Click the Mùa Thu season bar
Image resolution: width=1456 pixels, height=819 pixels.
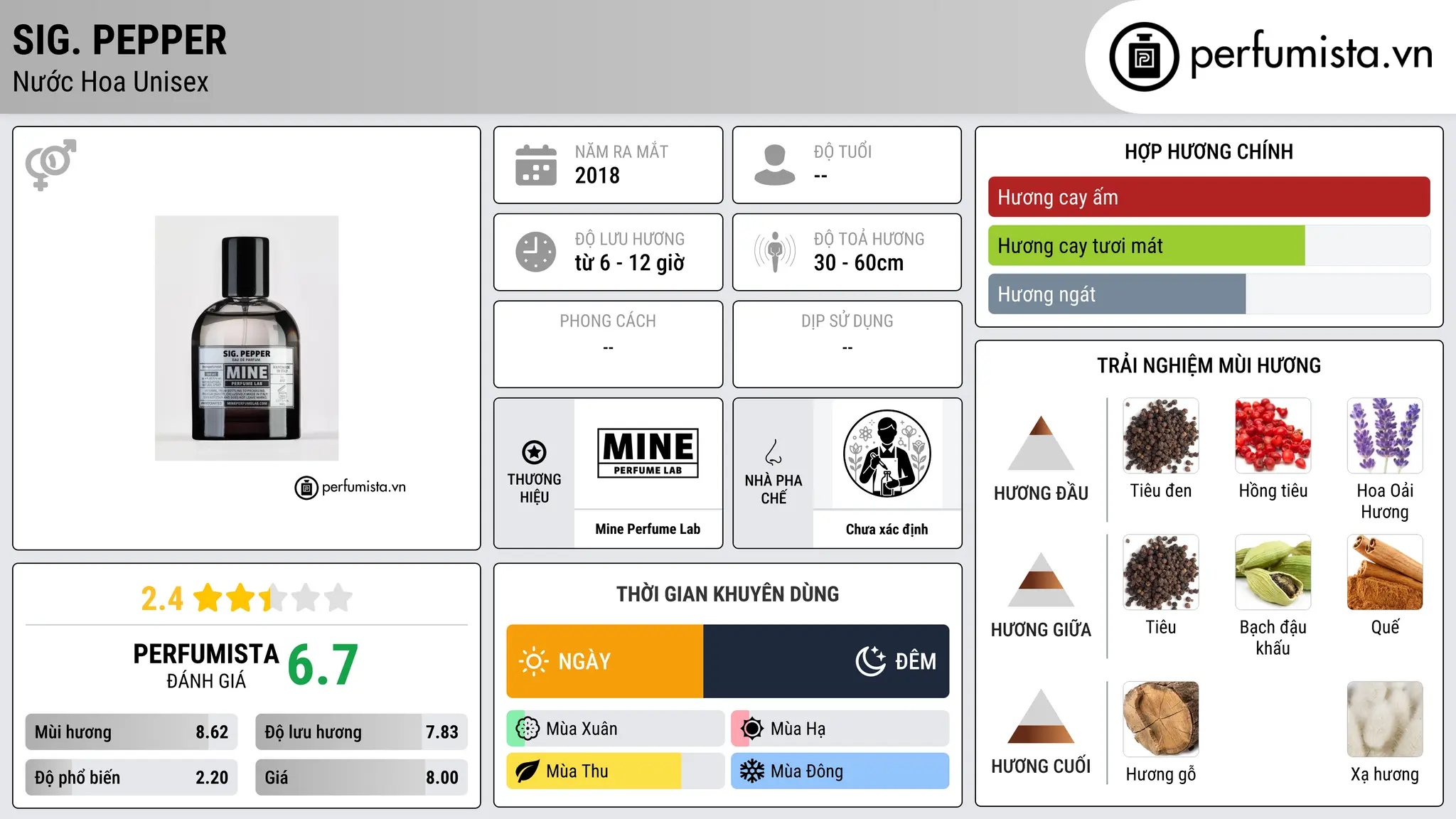[x=616, y=771]
